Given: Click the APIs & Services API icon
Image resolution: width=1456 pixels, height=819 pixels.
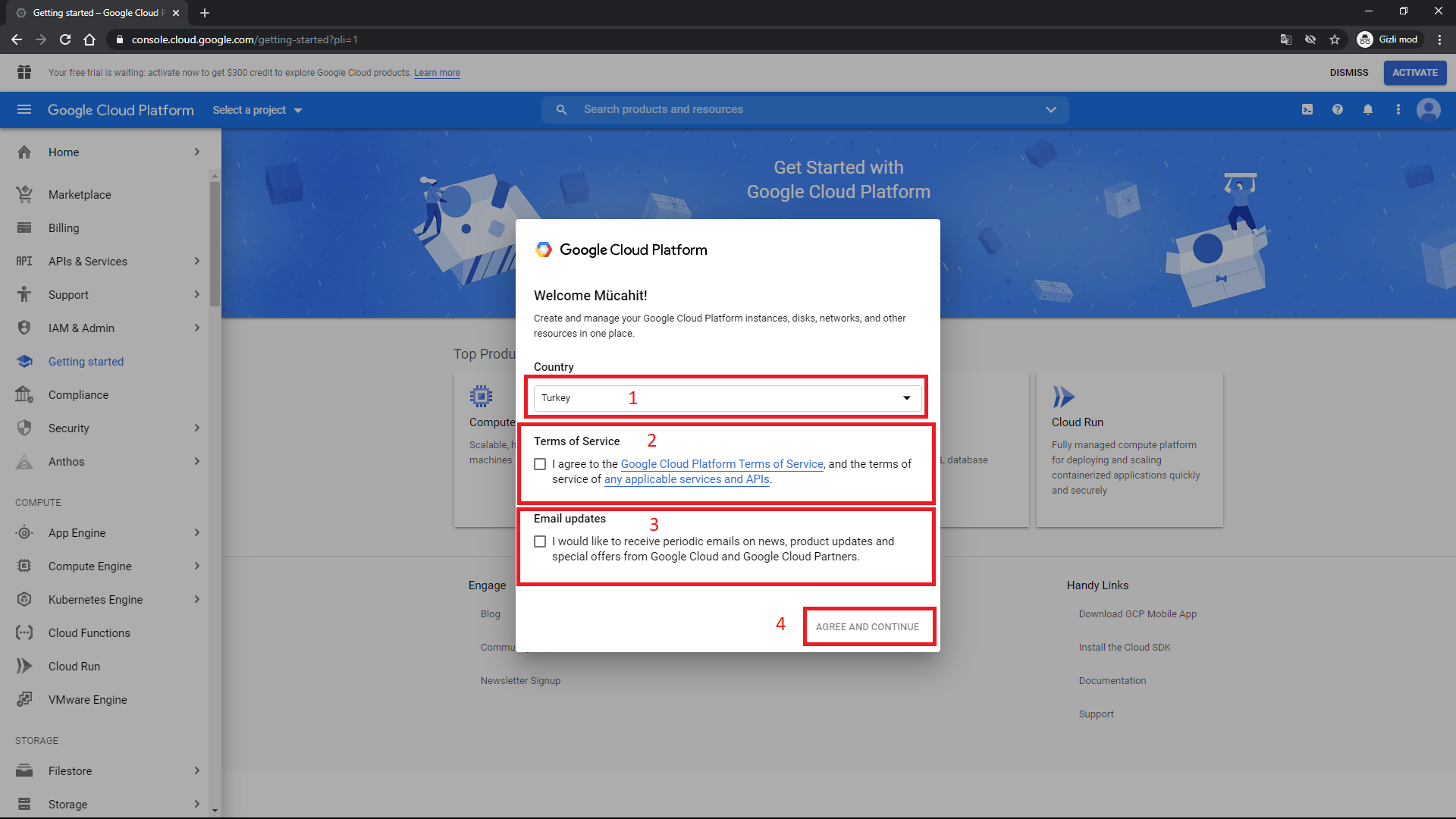Looking at the screenshot, I should [x=24, y=261].
